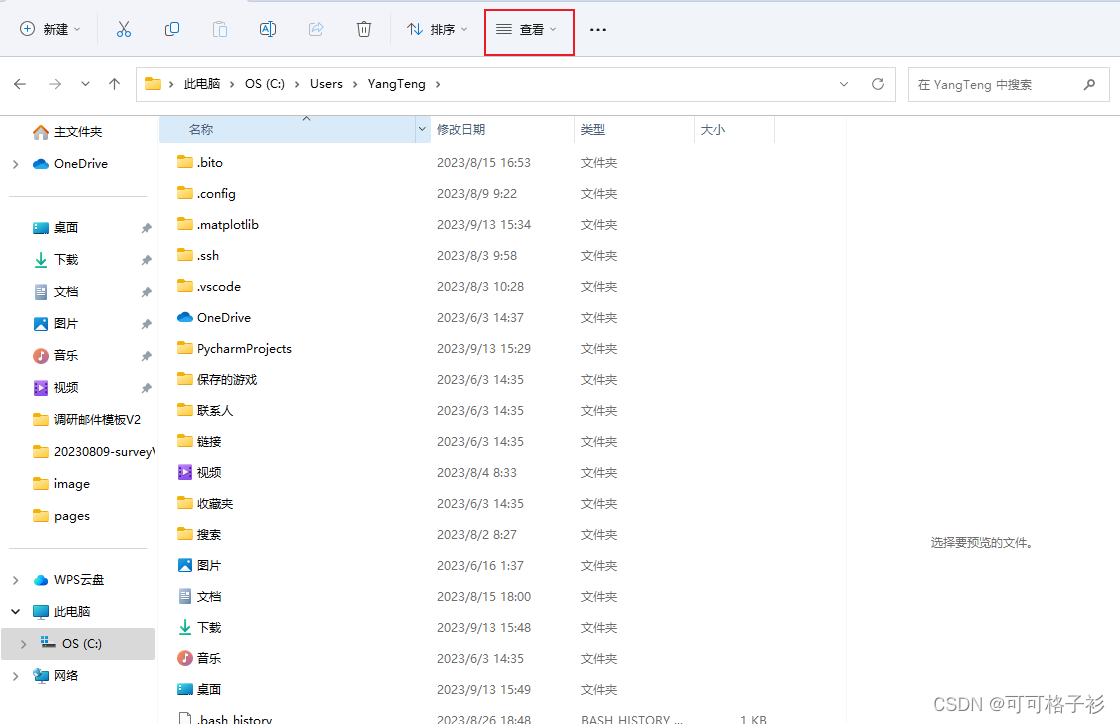Screen dimensions: 1120x724
Task: Open the 排序 sort dropdown
Action: [x=437, y=29]
